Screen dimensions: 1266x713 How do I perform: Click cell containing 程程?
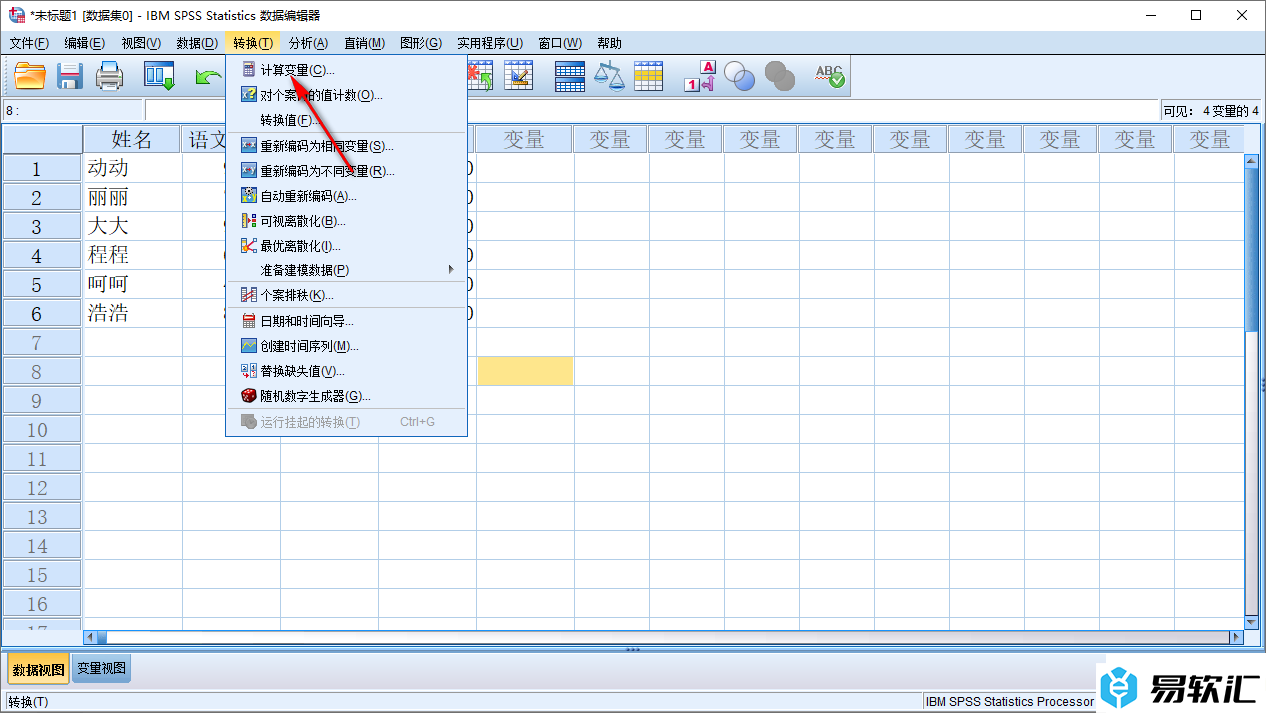132,255
